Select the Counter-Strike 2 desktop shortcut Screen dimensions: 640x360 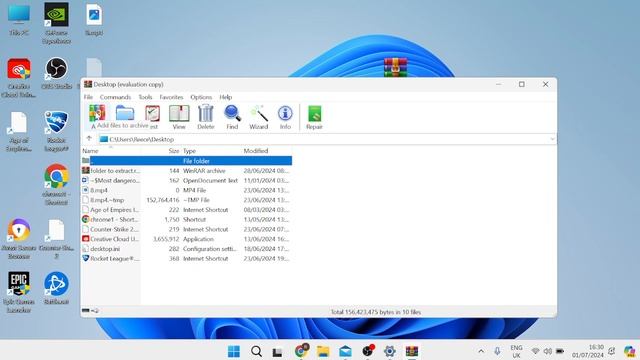point(56,239)
